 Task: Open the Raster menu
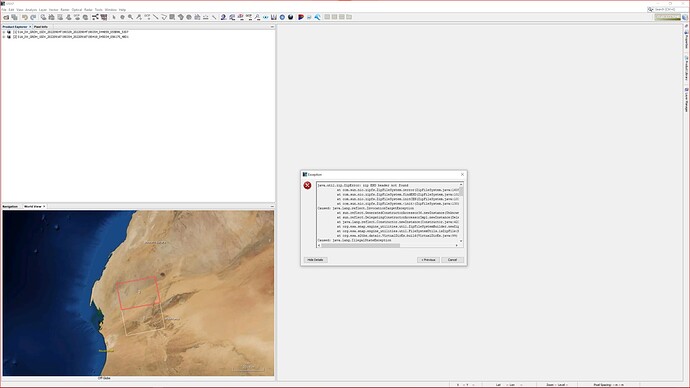pyautogui.click(x=65, y=10)
